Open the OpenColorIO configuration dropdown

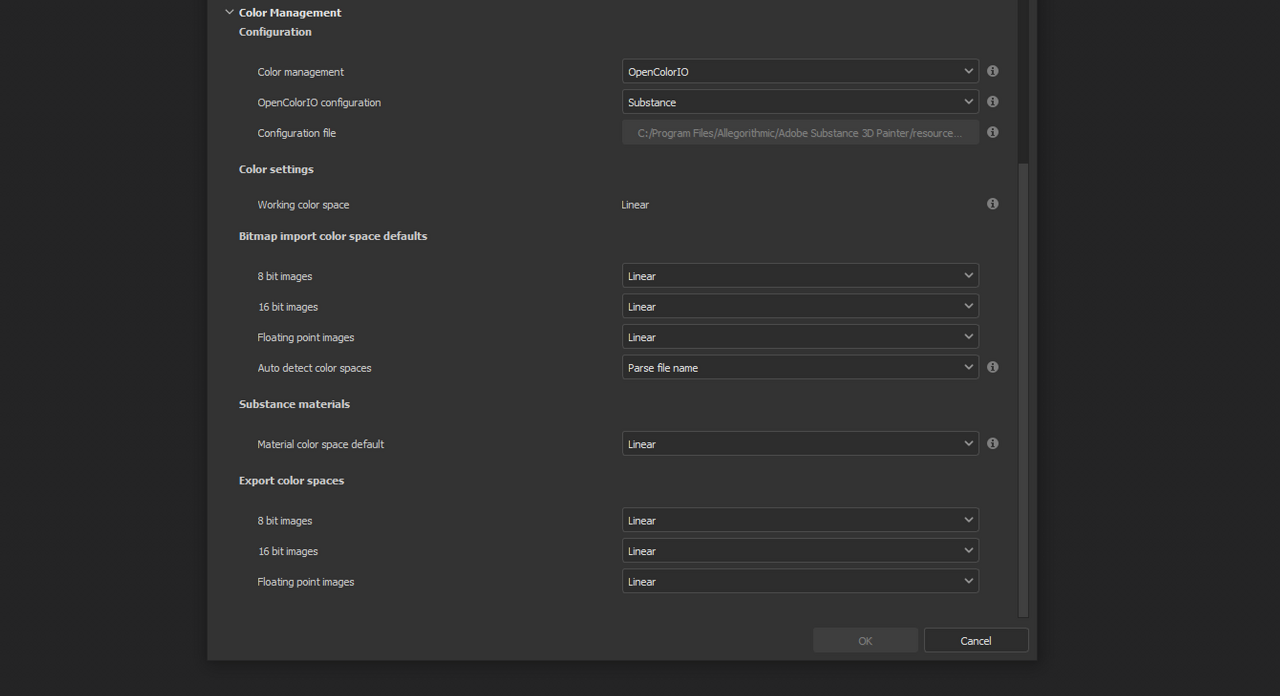(x=800, y=102)
